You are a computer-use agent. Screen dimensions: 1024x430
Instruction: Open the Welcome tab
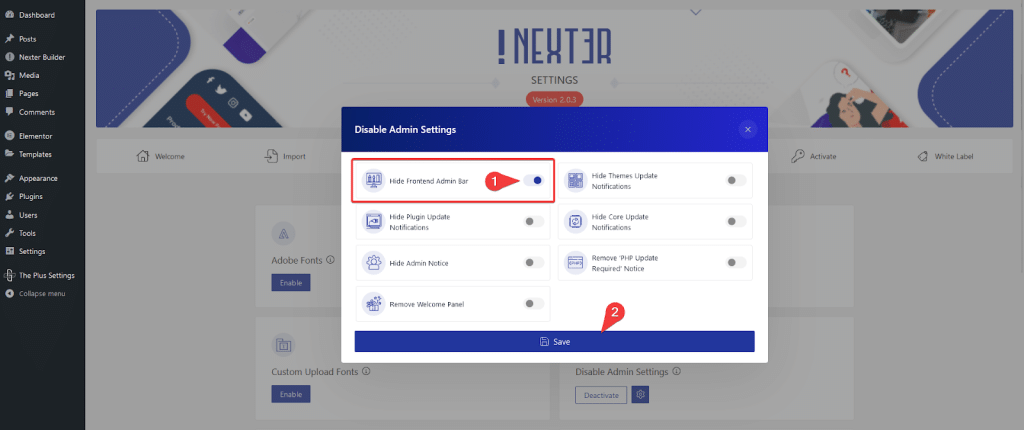tap(161, 157)
